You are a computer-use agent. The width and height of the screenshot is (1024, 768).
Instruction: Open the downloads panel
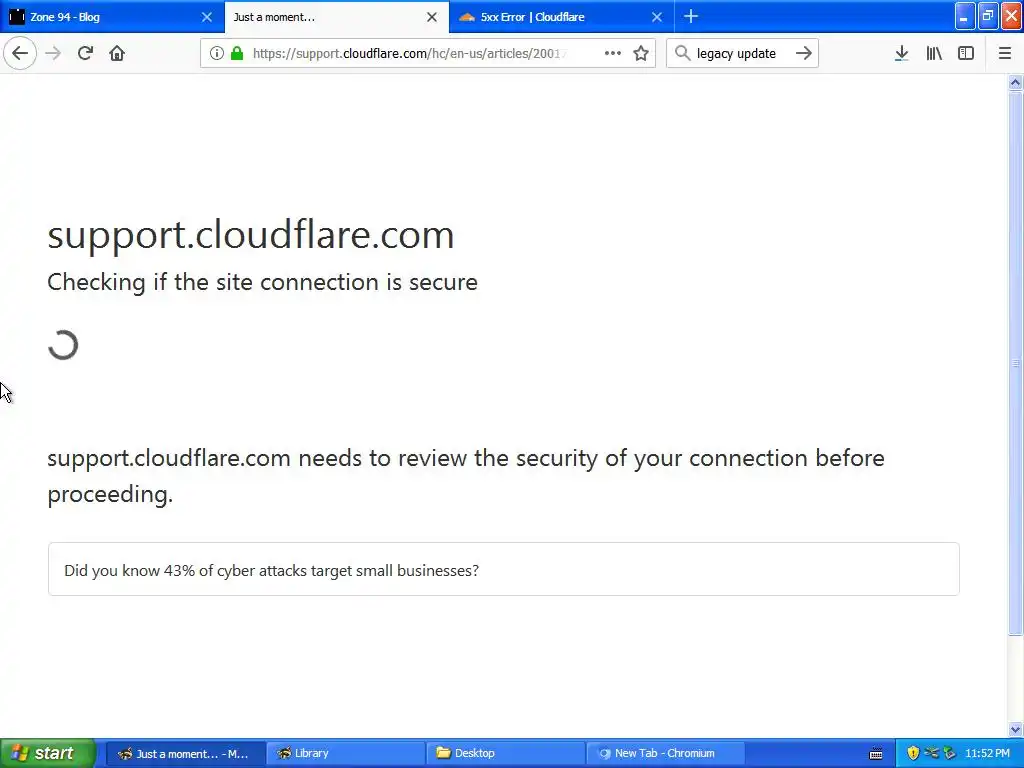[901, 53]
